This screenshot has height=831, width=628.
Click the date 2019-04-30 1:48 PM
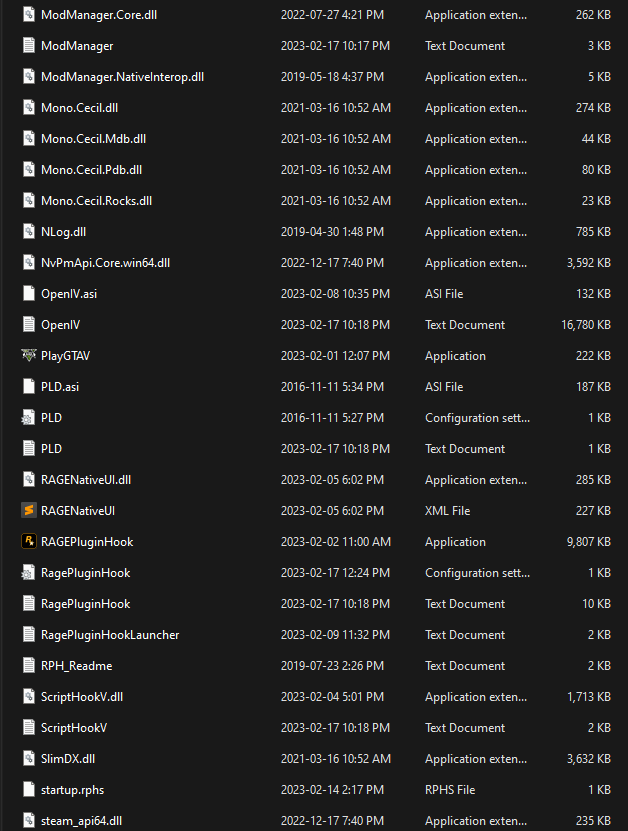[x=332, y=232]
